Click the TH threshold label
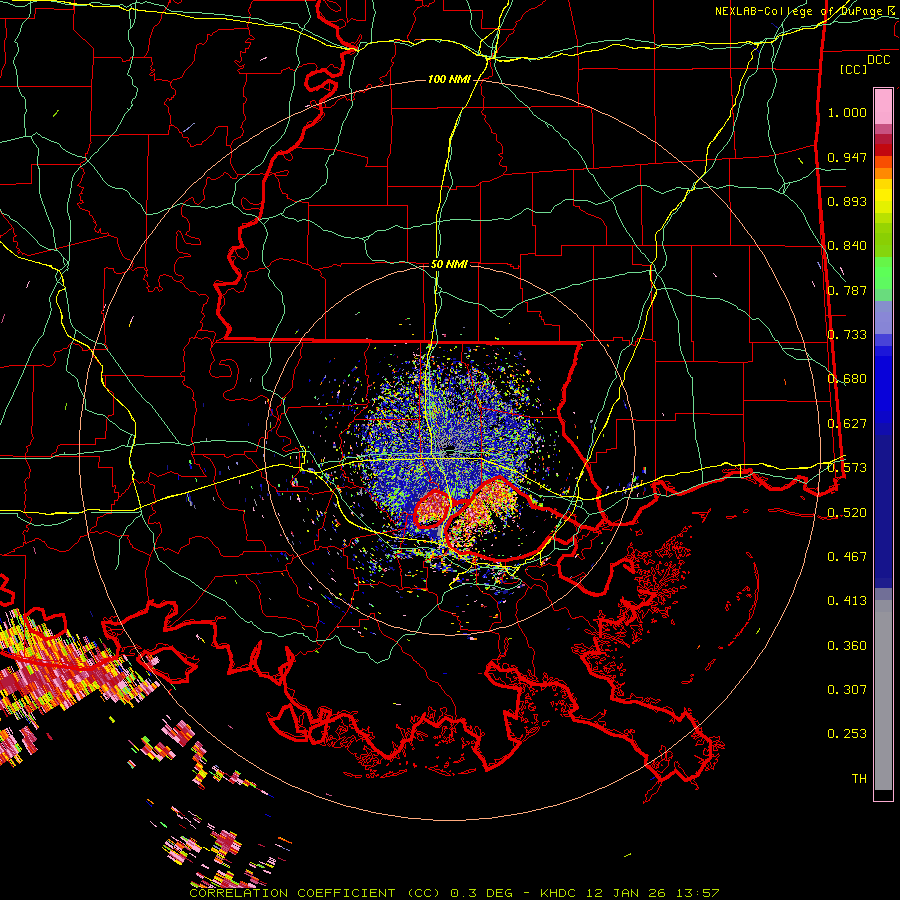 (859, 779)
